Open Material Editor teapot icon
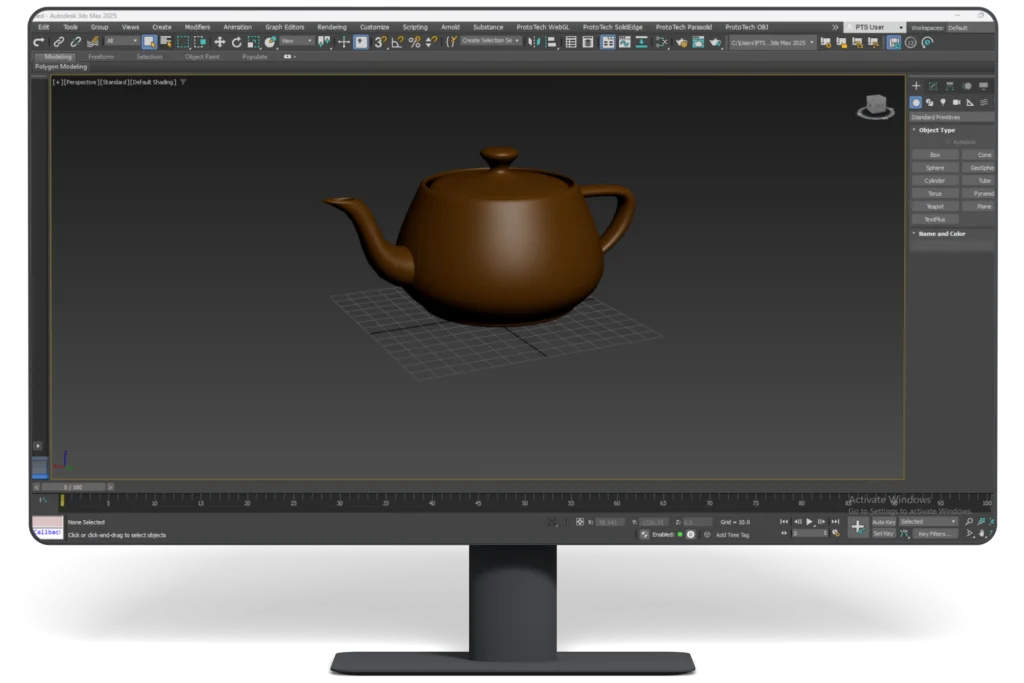The height and width of the screenshot is (683, 1024). tap(662, 42)
